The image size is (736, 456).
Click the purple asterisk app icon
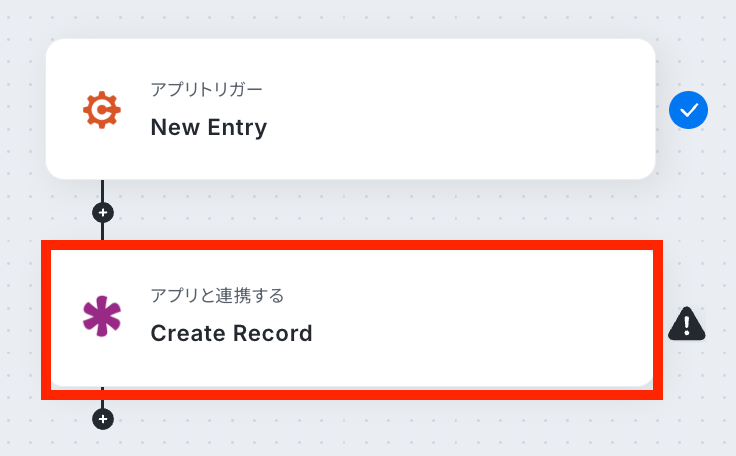pyautogui.click(x=101, y=316)
